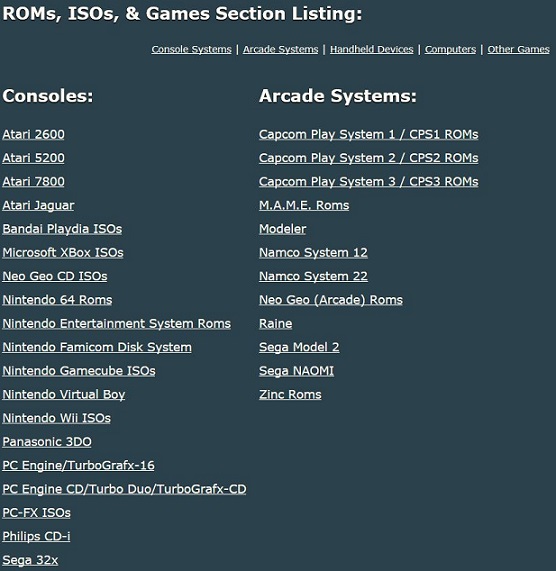Visit the Atari Jaguar link
This screenshot has width=556, height=571.
coord(38,205)
